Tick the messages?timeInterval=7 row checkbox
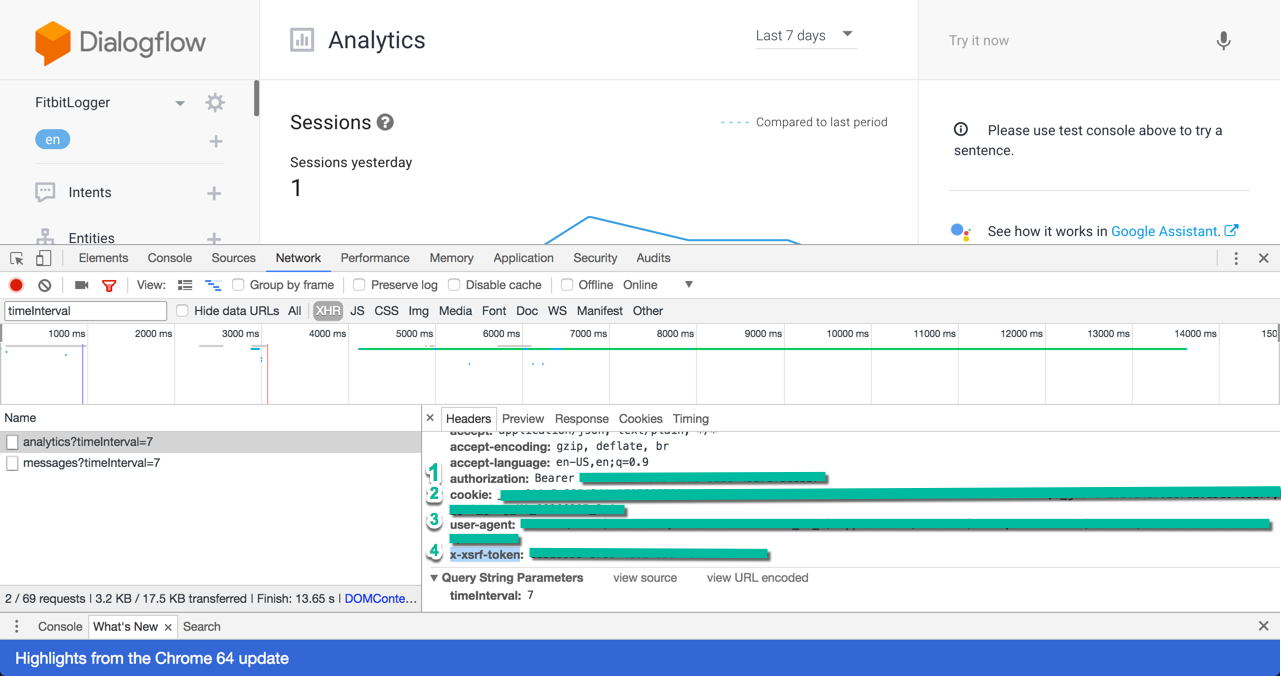Screen dimensions: 1281x676 click(x=12, y=464)
